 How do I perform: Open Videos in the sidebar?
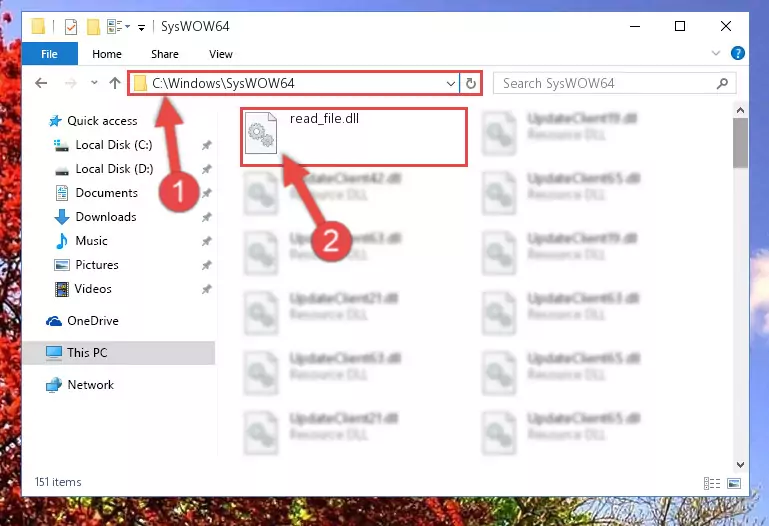[93, 289]
